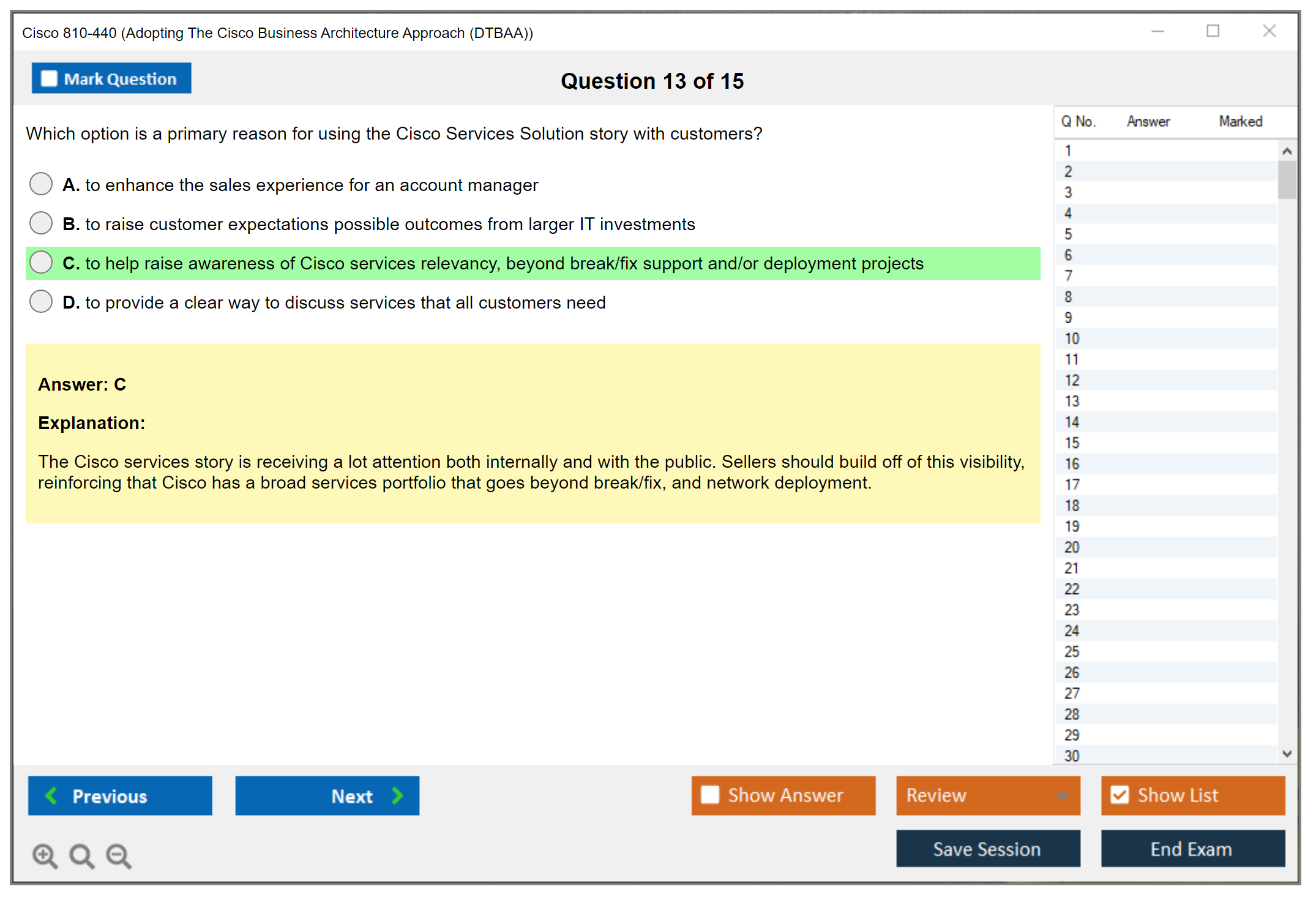Click the scroll up arrow in question list
The image size is (1316, 900).
click(1287, 151)
